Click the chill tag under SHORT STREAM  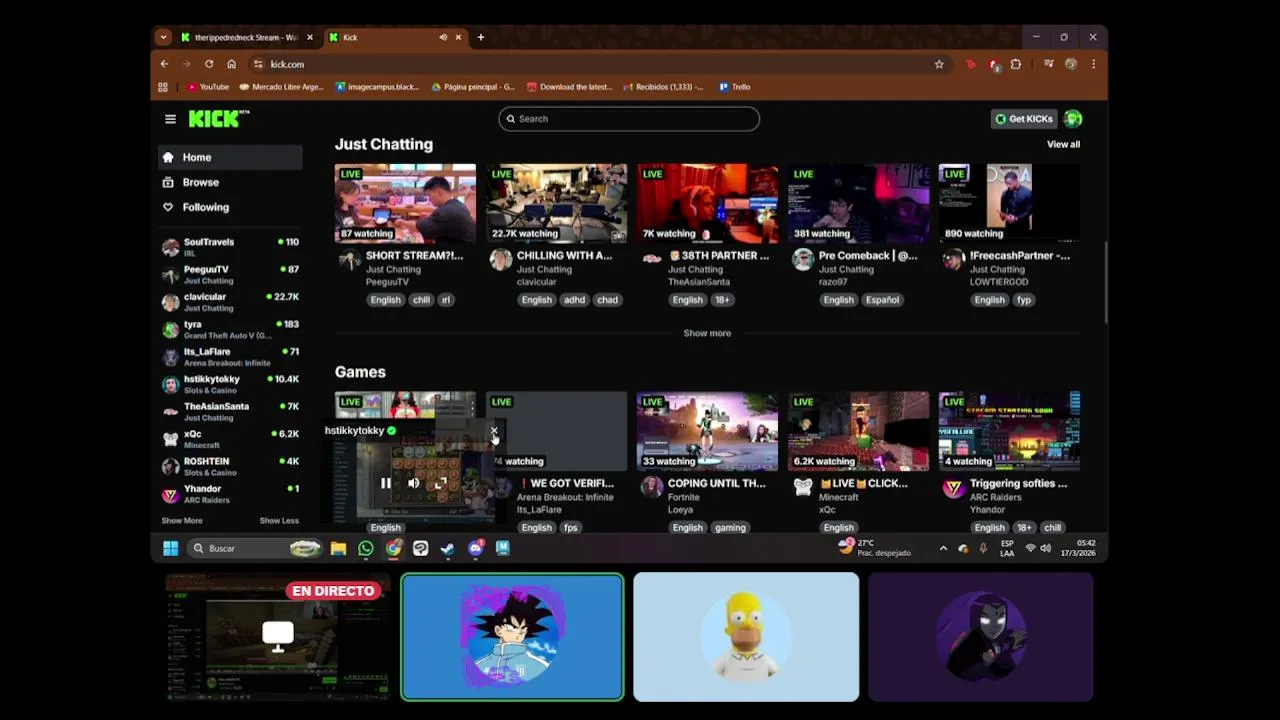pyautogui.click(x=421, y=300)
